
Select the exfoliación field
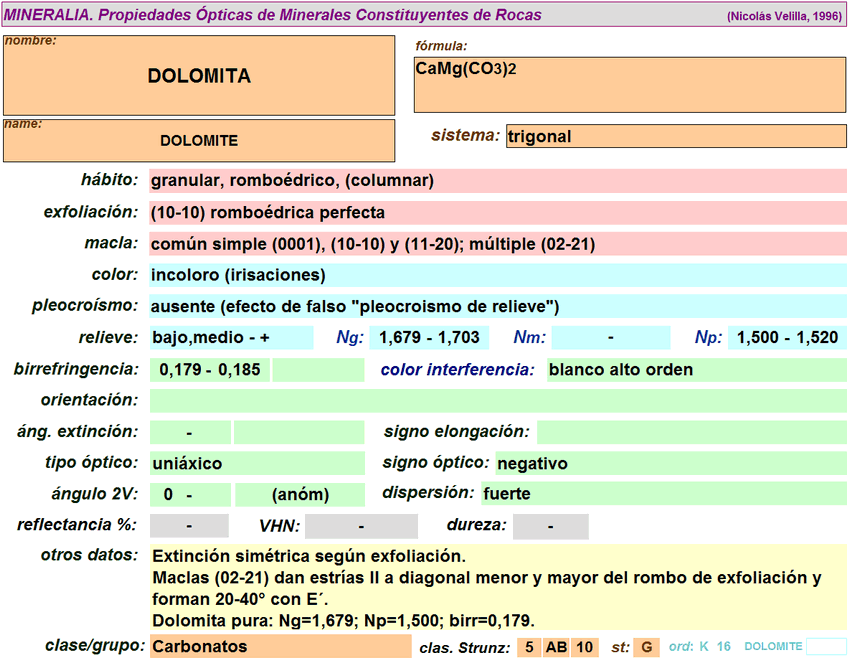tap(498, 213)
